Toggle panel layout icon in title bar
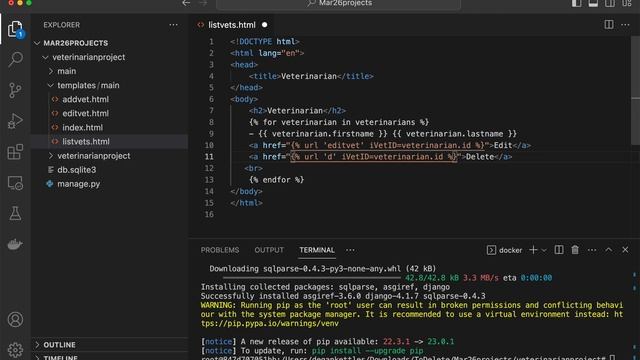 tap(593, 3)
